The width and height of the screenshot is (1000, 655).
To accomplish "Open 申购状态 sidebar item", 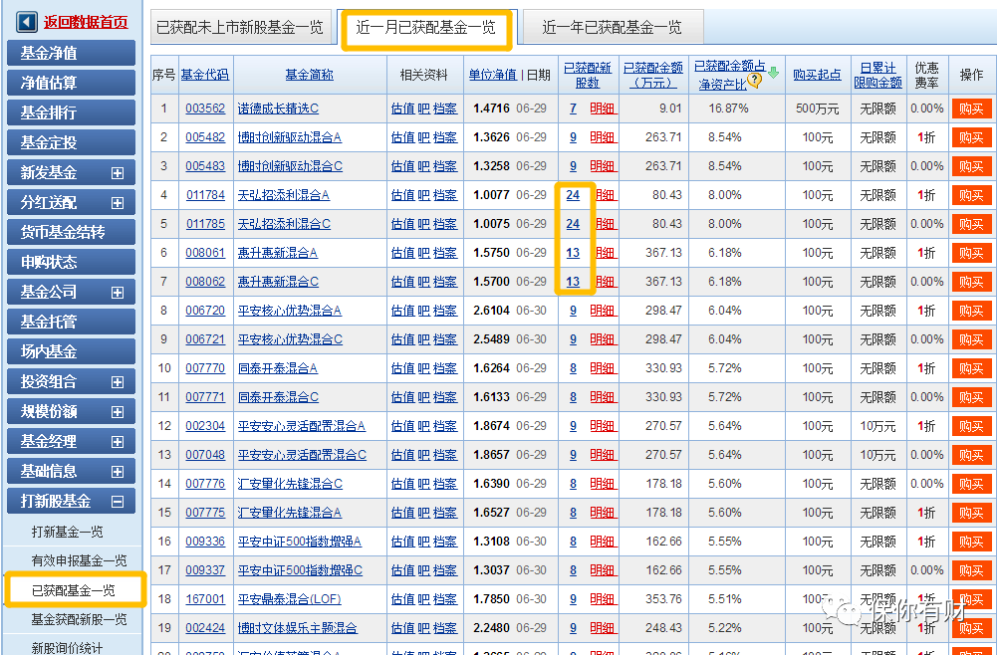I will pos(71,262).
